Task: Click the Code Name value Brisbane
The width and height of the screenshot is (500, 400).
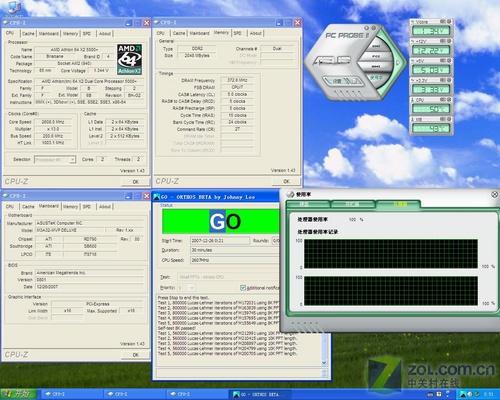Action: (x=55, y=56)
